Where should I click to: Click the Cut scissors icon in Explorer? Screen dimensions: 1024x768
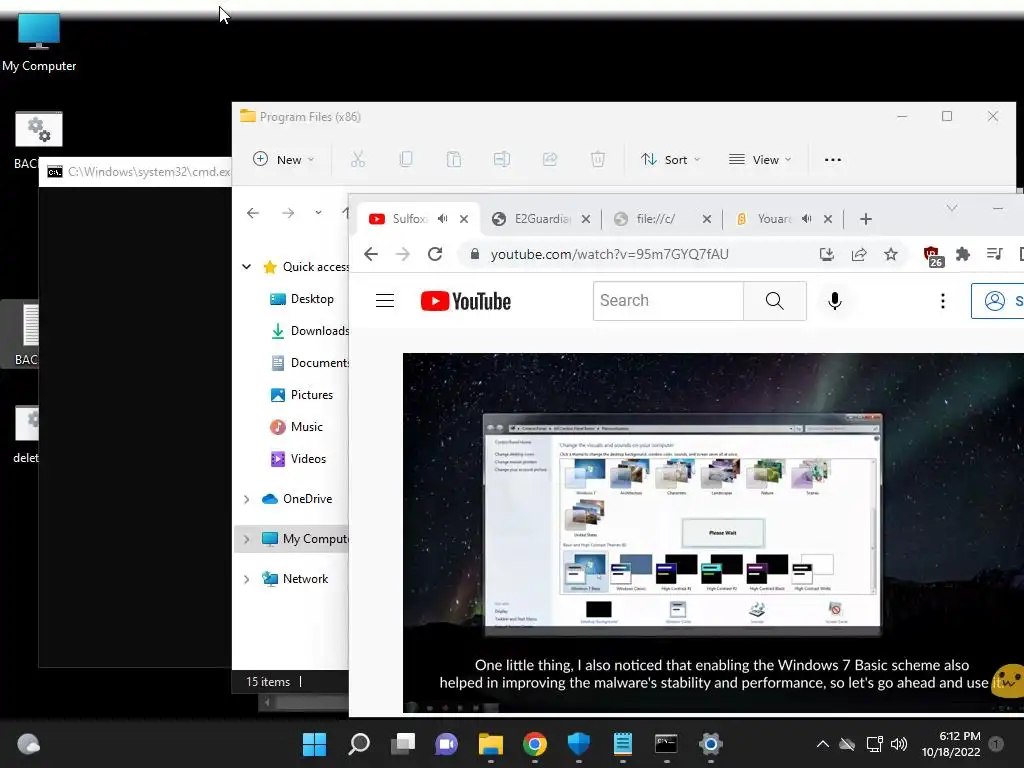coord(358,159)
